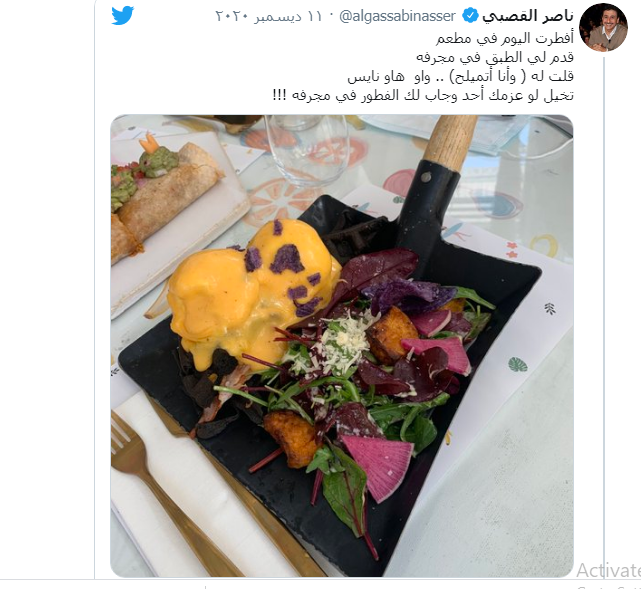Select the line أفطرت اليوم في مطعم
The image size is (641, 589).
tap(505, 38)
